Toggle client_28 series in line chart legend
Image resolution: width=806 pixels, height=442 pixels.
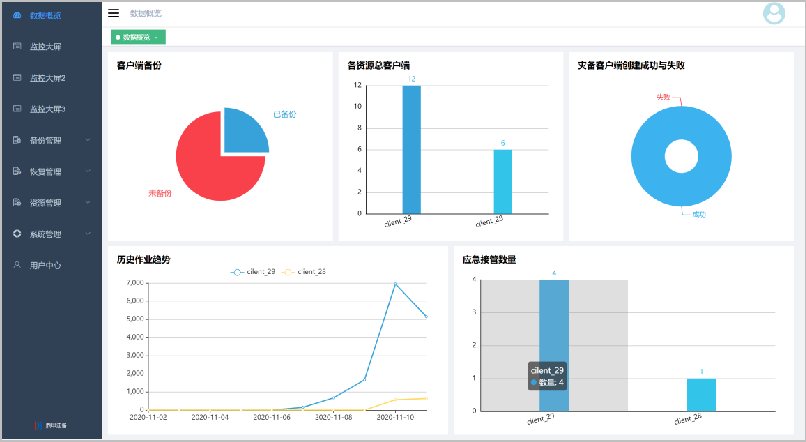pos(309,271)
